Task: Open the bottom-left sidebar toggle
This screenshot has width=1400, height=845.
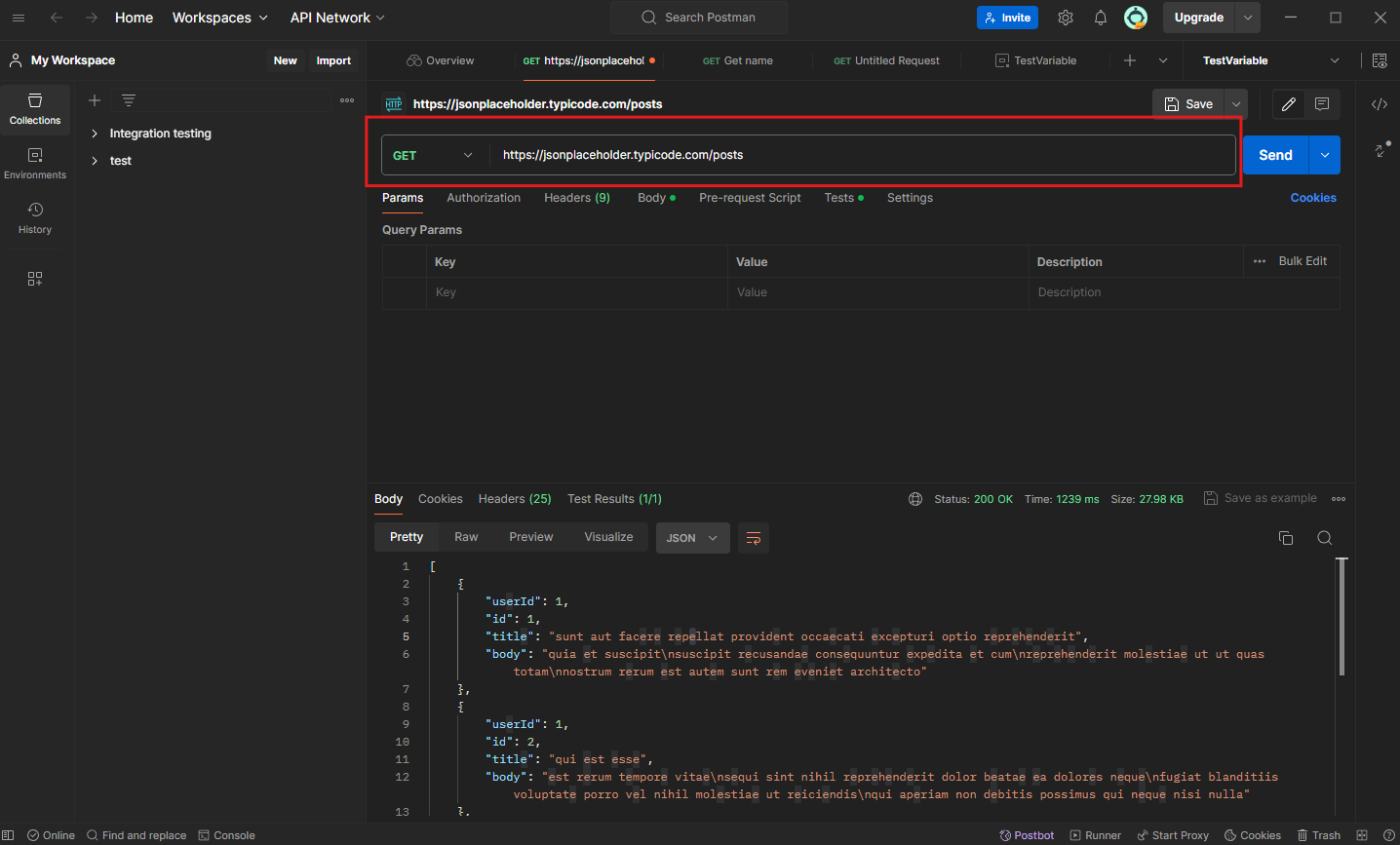Action: click(x=9, y=835)
